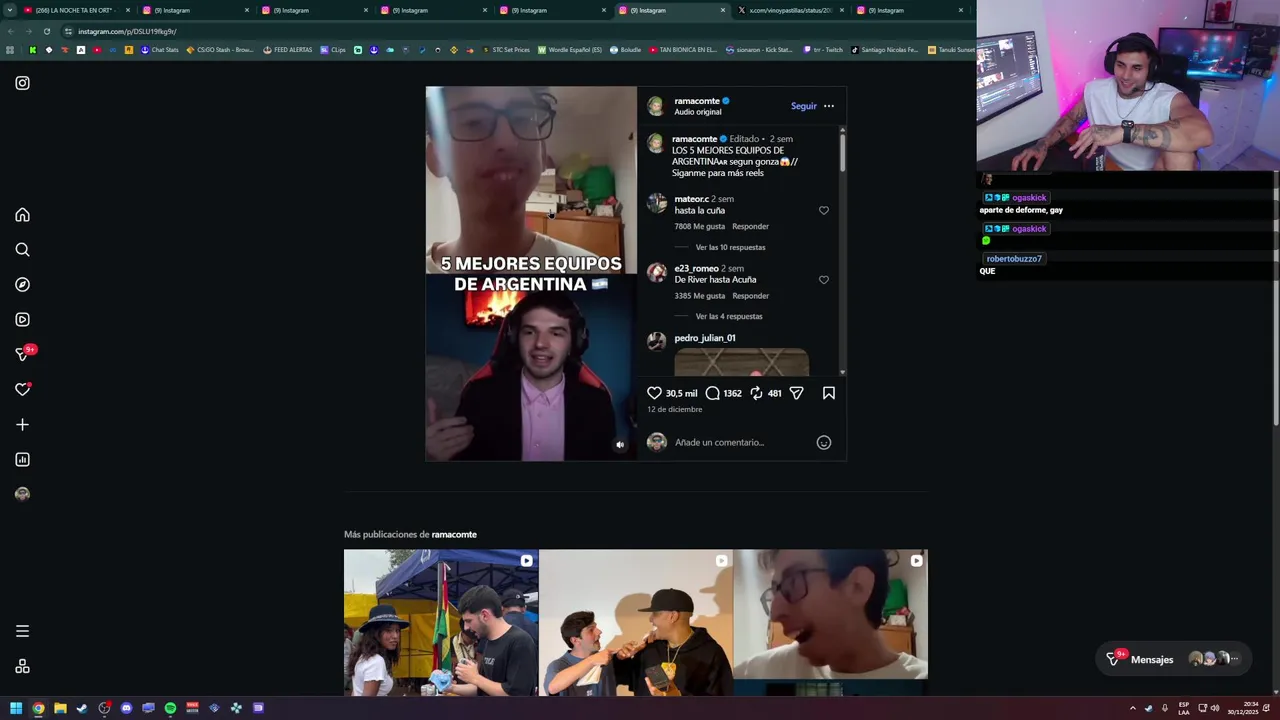1280x720 pixels.
Task: Open Explore via the compass icon
Action: point(22,285)
